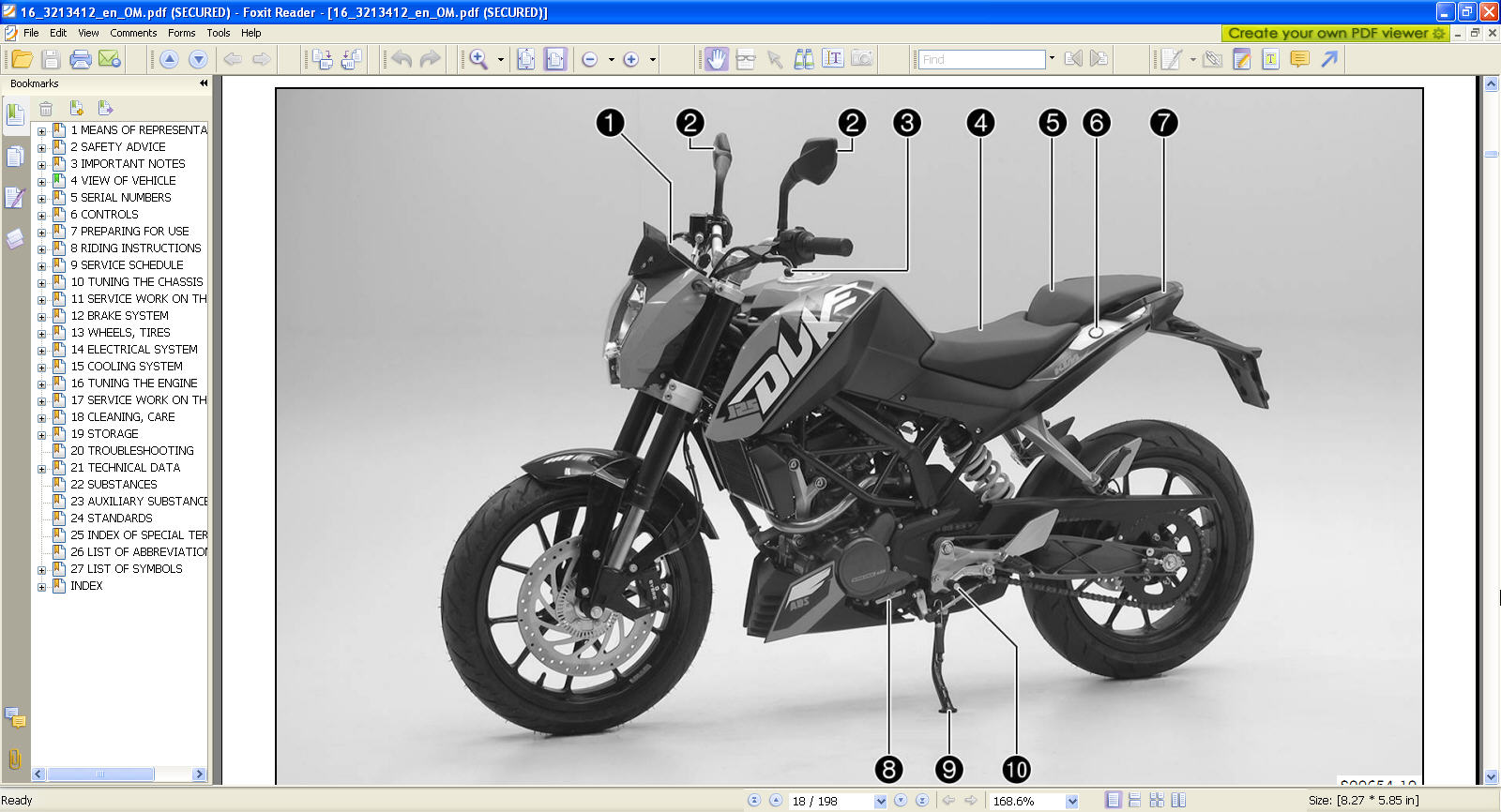Screen dimensions: 1501x812
Task: Expand the 12 BRAKE SYSTEM bookmark
Action: [x=41, y=317]
